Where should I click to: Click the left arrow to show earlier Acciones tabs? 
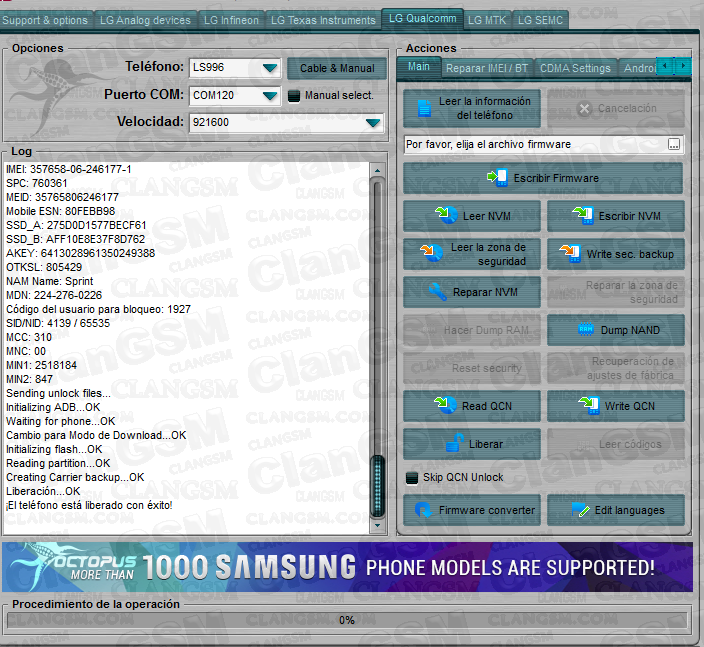click(665, 66)
